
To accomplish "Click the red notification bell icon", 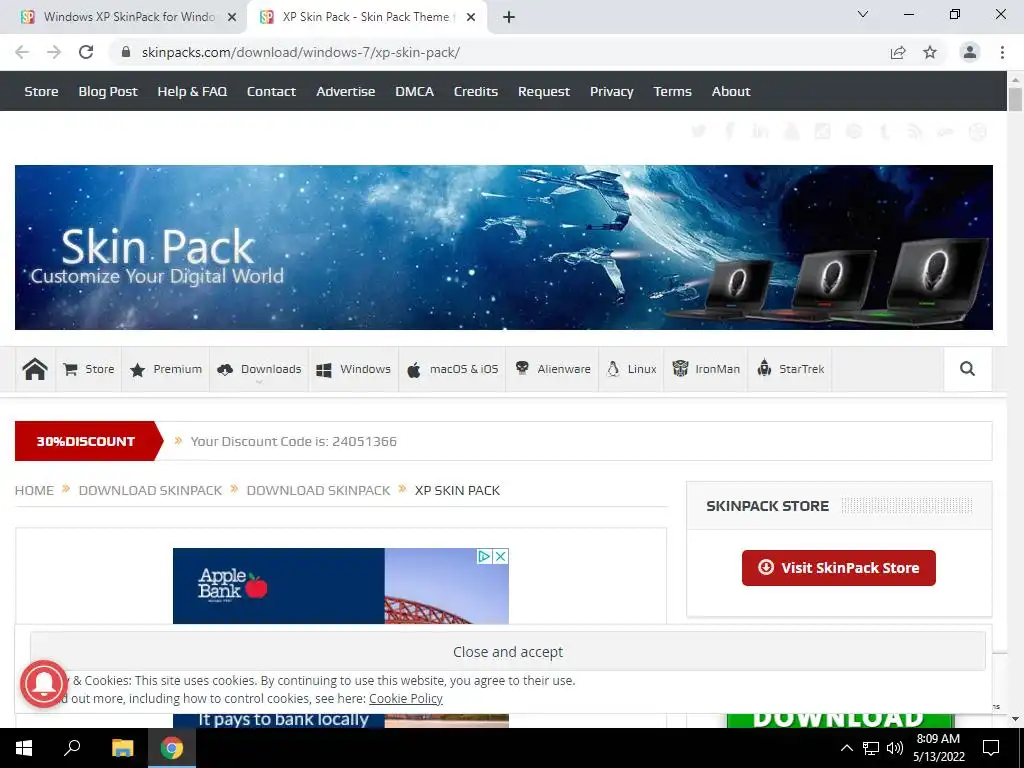I will pos(44,684).
